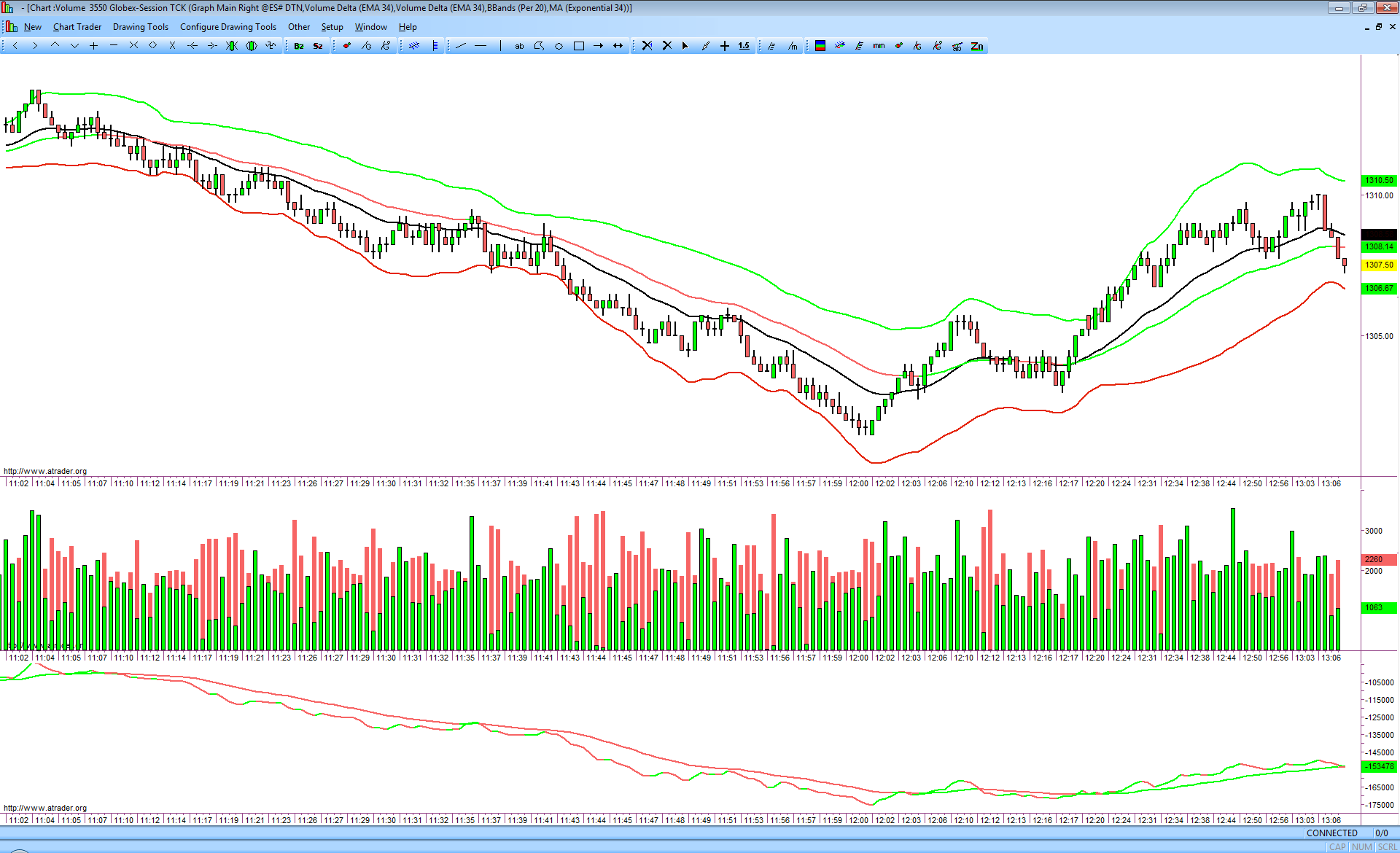Image resolution: width=1400 pixels, height=853 pixels.
Task: Select the right arrow drawing tool
Action: [x=599, y=46]
